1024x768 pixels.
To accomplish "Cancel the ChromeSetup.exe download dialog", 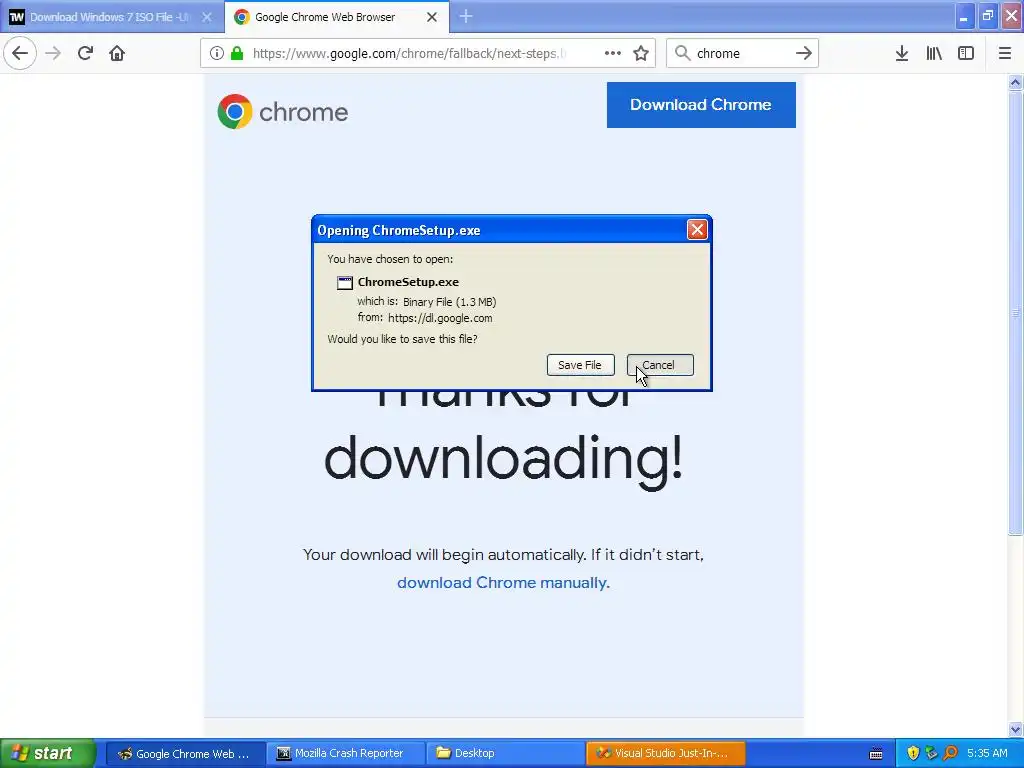I will [660, 365].
